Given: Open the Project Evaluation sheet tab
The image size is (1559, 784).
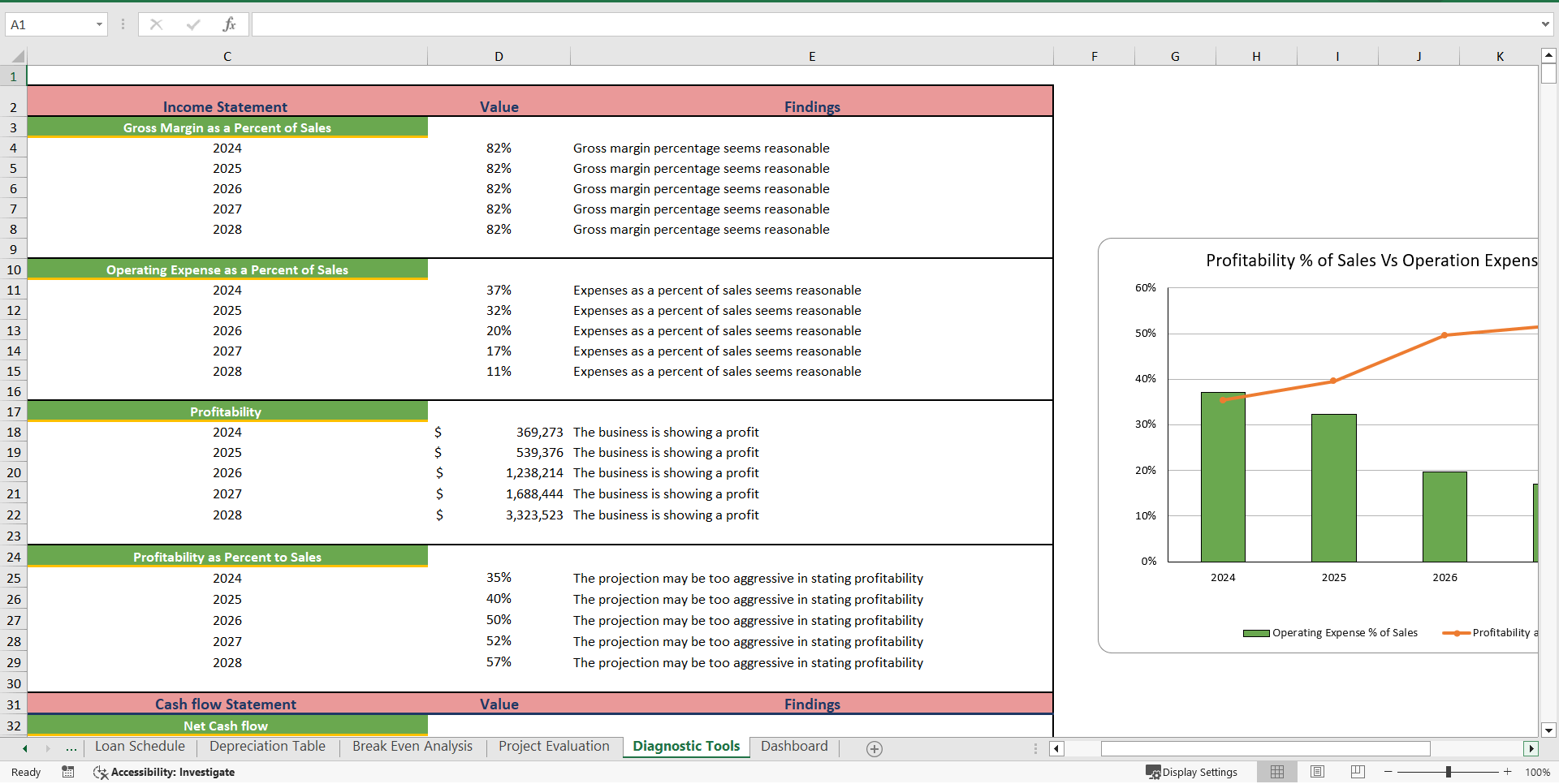Looking at the screenshot, I should click(554, 747).
